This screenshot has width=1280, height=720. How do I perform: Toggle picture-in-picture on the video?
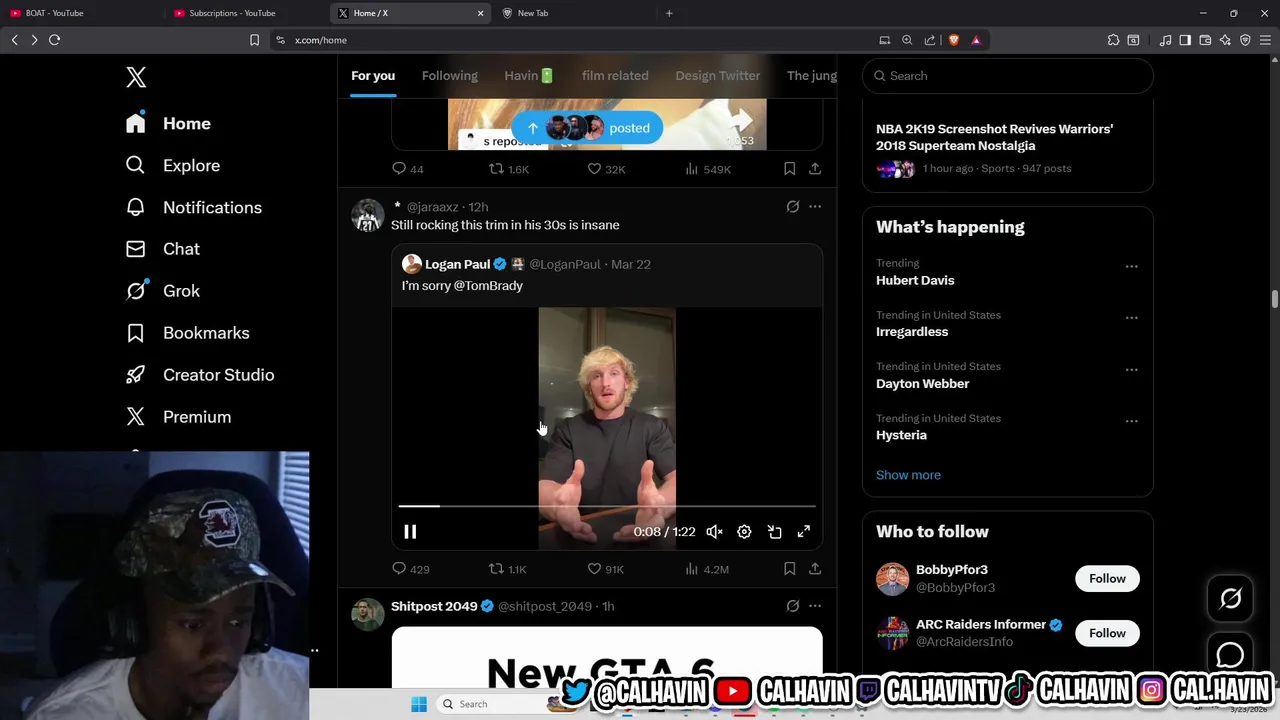click(774, 532)
